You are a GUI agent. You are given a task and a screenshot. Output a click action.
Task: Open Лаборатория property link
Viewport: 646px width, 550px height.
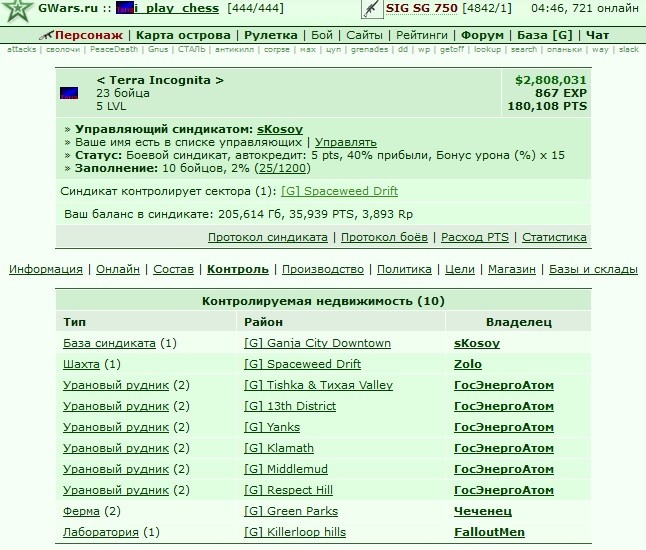pos(101,532)
